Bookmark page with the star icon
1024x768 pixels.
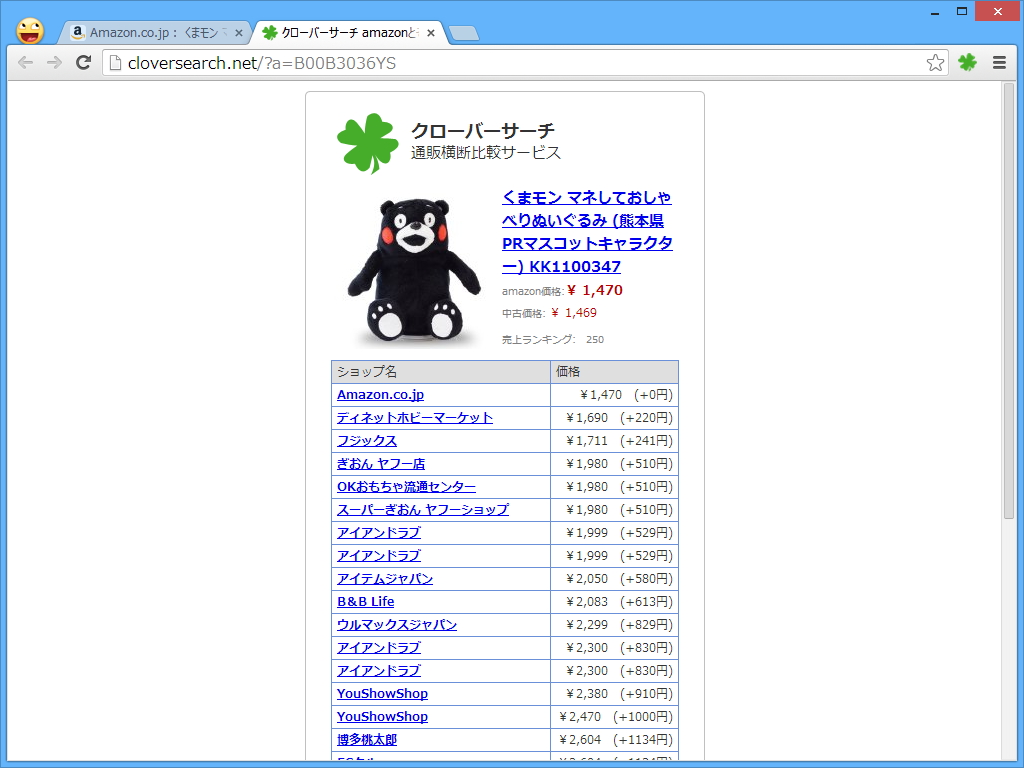coord(935,63)
